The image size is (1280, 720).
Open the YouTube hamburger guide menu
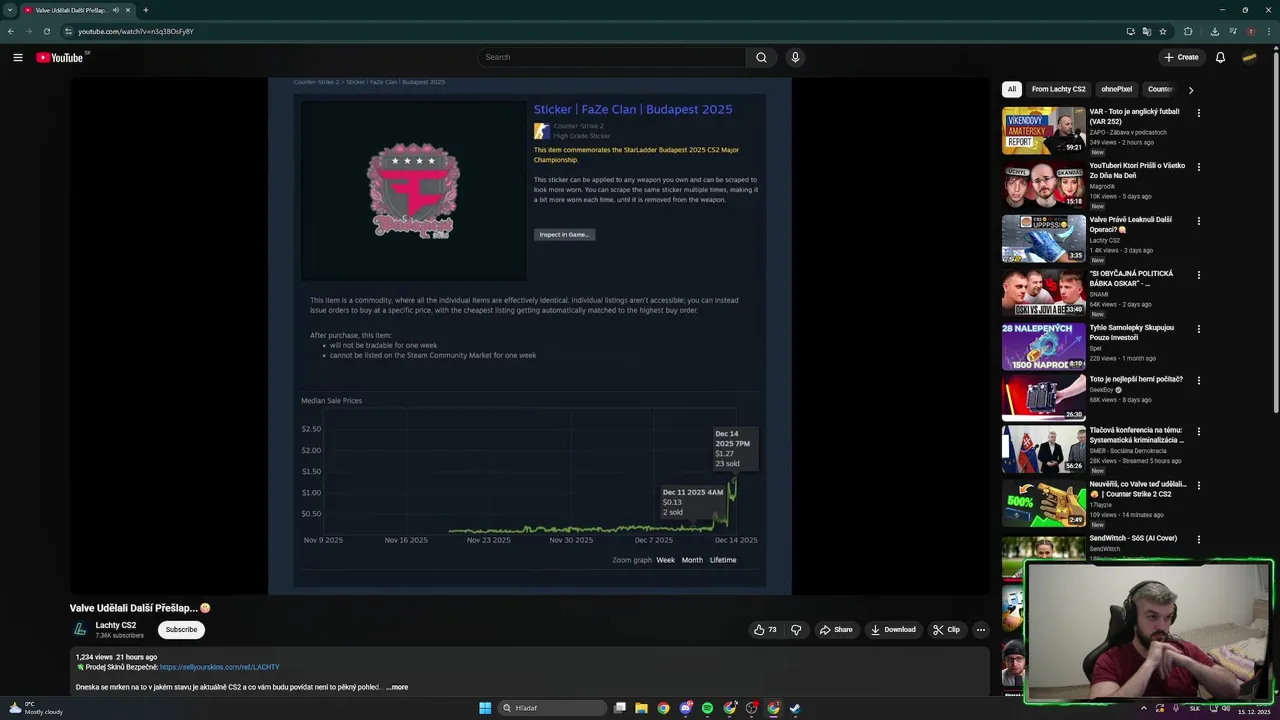17,57
